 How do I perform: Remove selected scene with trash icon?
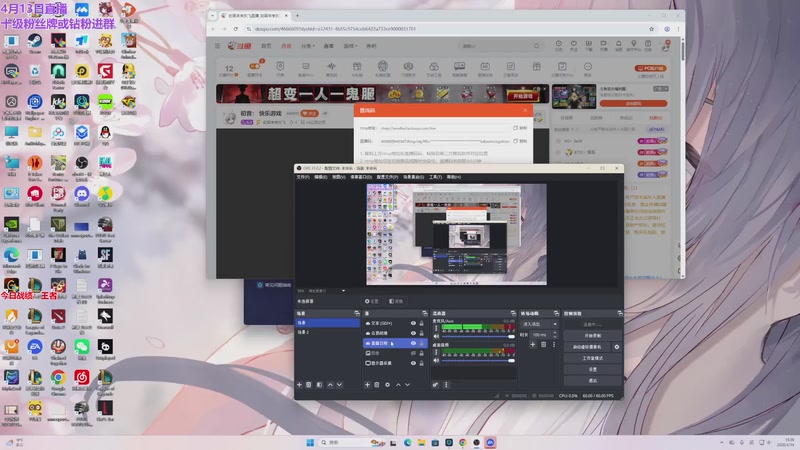[x=309, y=385]
